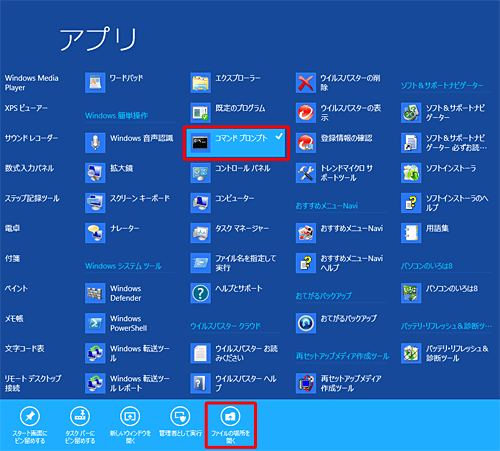Screen dimensions: 500x451
Task: Open おすすめメニューNavi ヘルプ icon
Action: [306, 263]
